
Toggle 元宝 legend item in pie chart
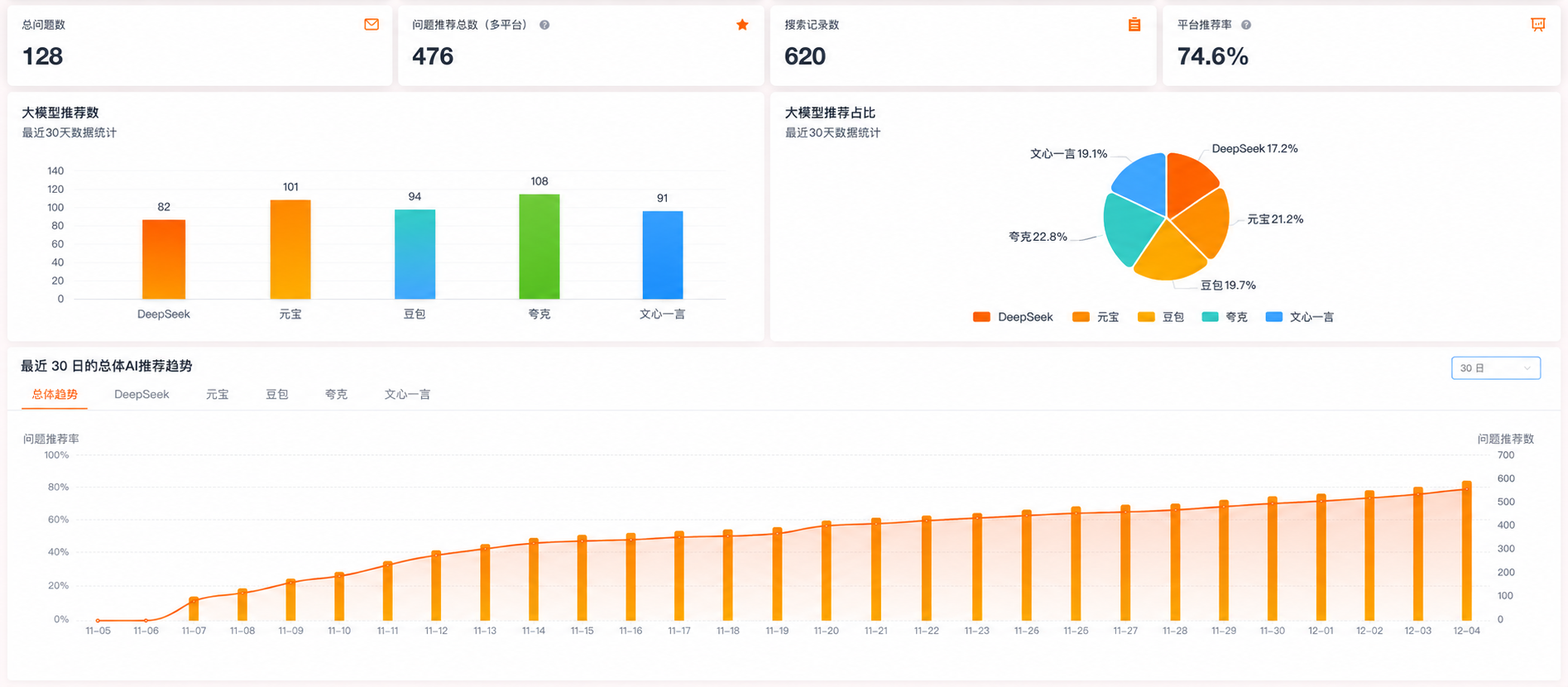1096,317
